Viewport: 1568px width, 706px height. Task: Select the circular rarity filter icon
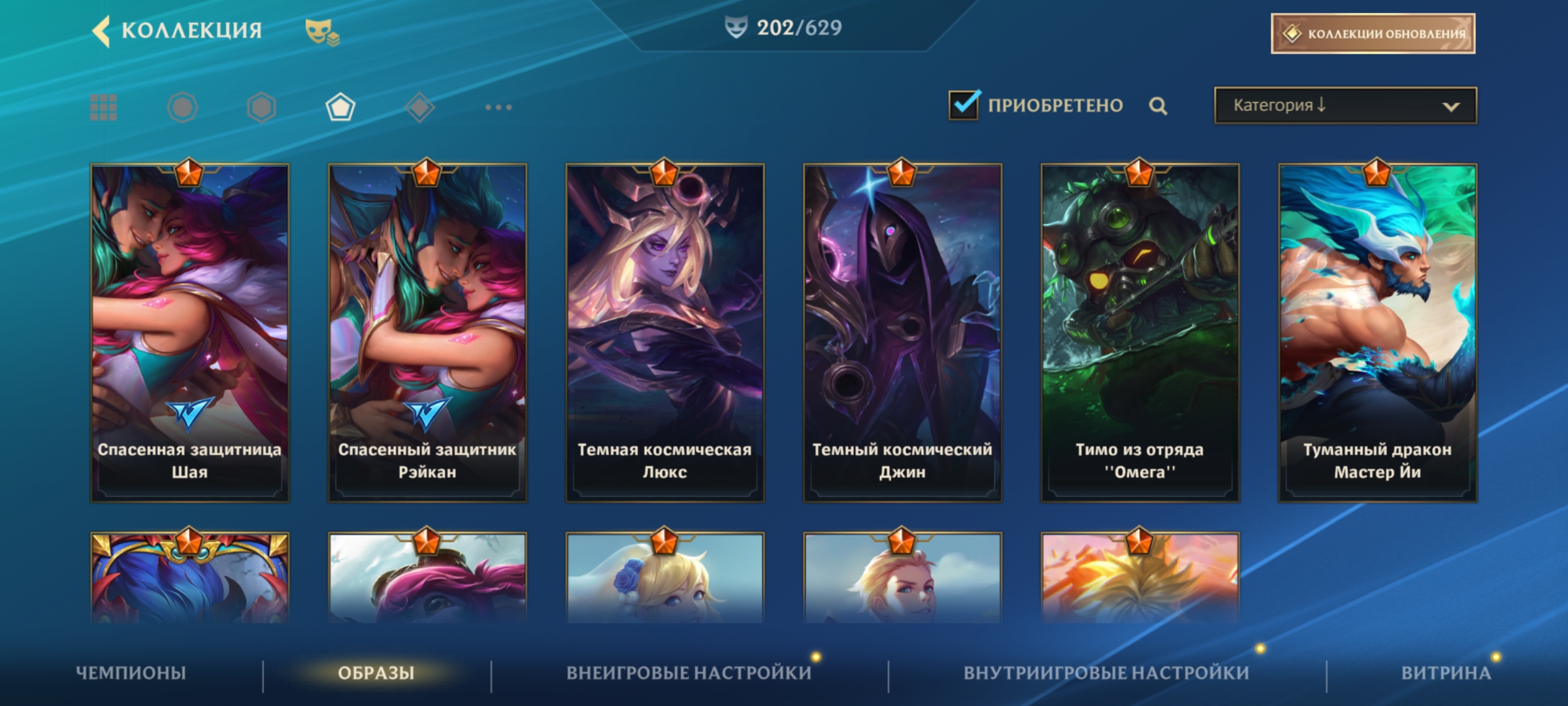[182, 107]
